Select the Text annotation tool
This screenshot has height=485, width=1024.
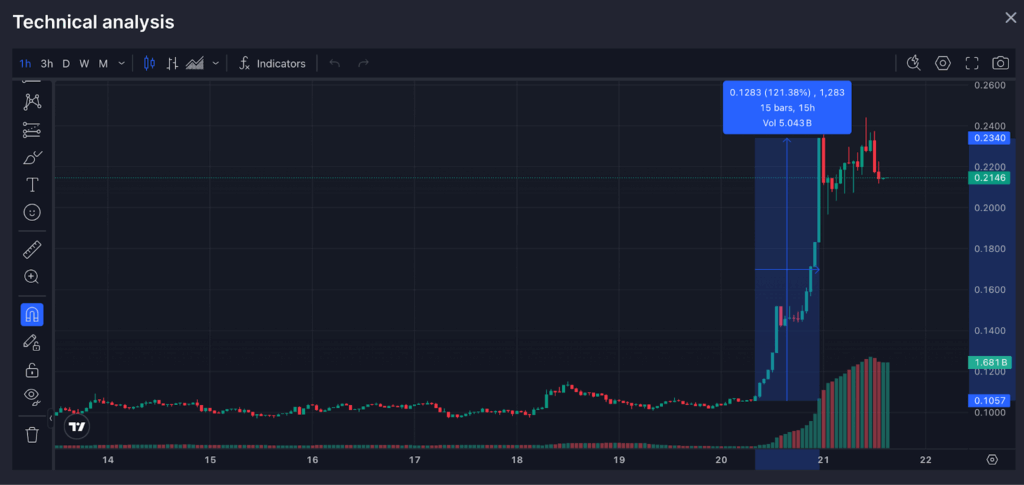click(32, 185)
